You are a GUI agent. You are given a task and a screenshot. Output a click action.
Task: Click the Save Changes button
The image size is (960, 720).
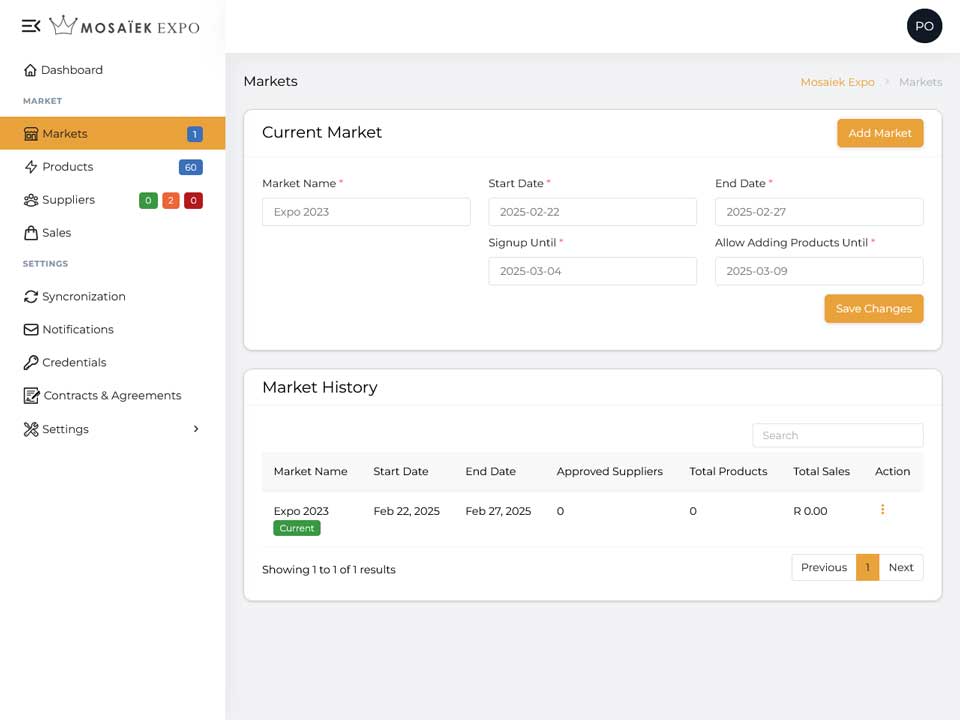coord(874,309)
